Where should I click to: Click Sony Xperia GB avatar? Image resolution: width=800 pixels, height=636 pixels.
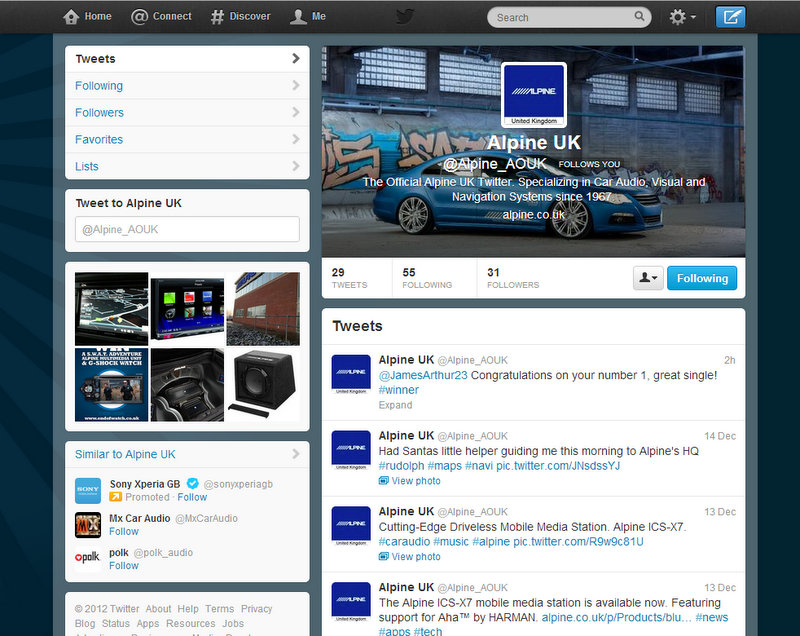(88, 491)
